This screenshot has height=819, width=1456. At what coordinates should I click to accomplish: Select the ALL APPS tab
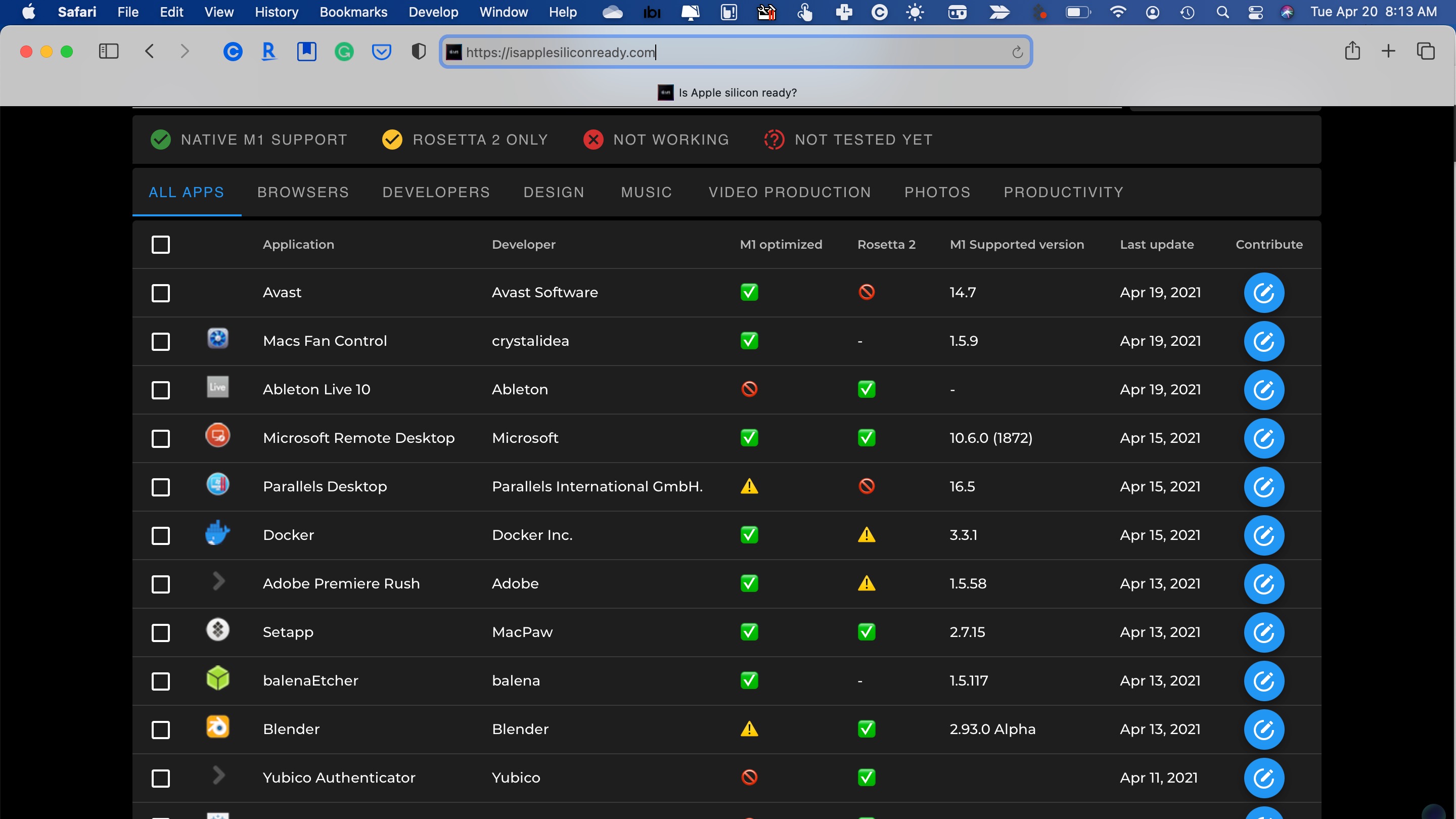[x=187, y=192]
